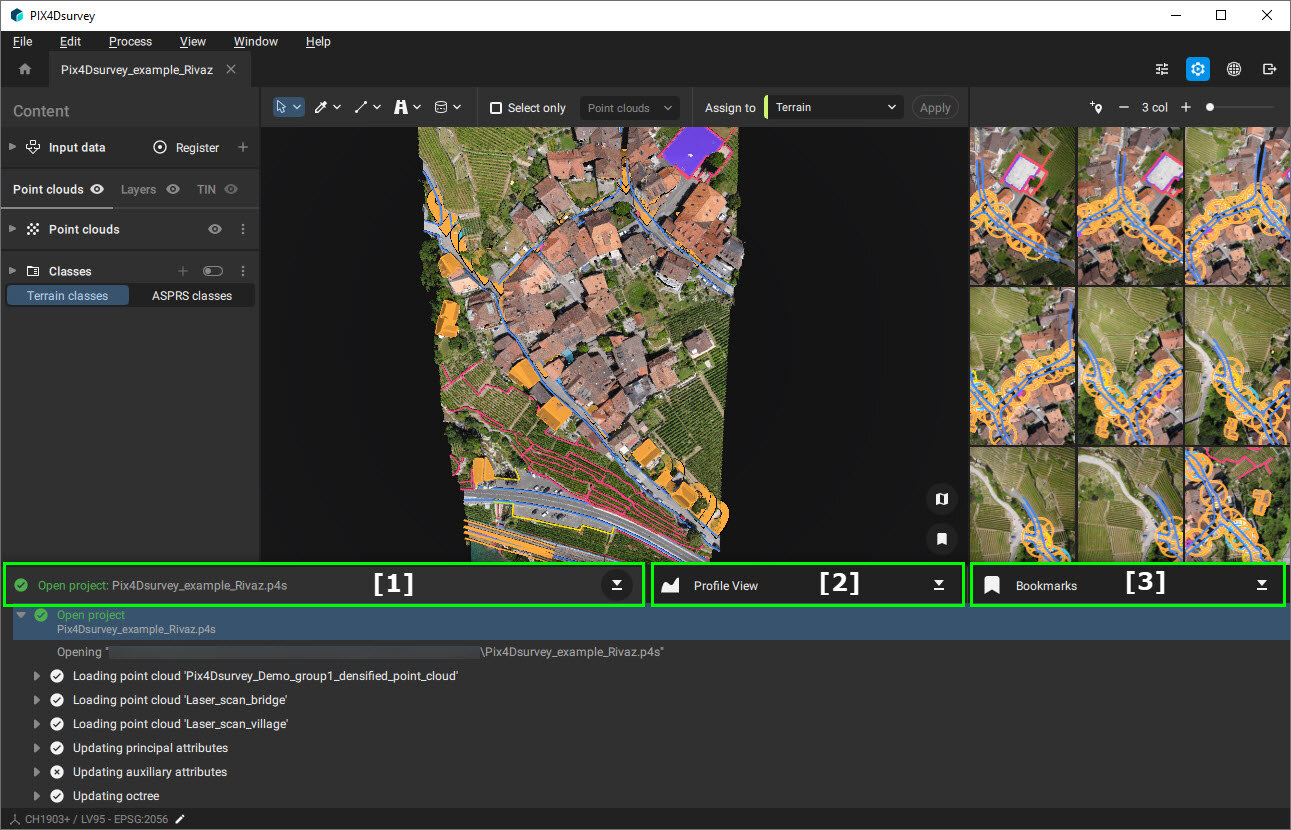Toggle Layers tab visibility eye
Screen dimensions: 1291x830
pyautogui.click(x=173, y=189)
